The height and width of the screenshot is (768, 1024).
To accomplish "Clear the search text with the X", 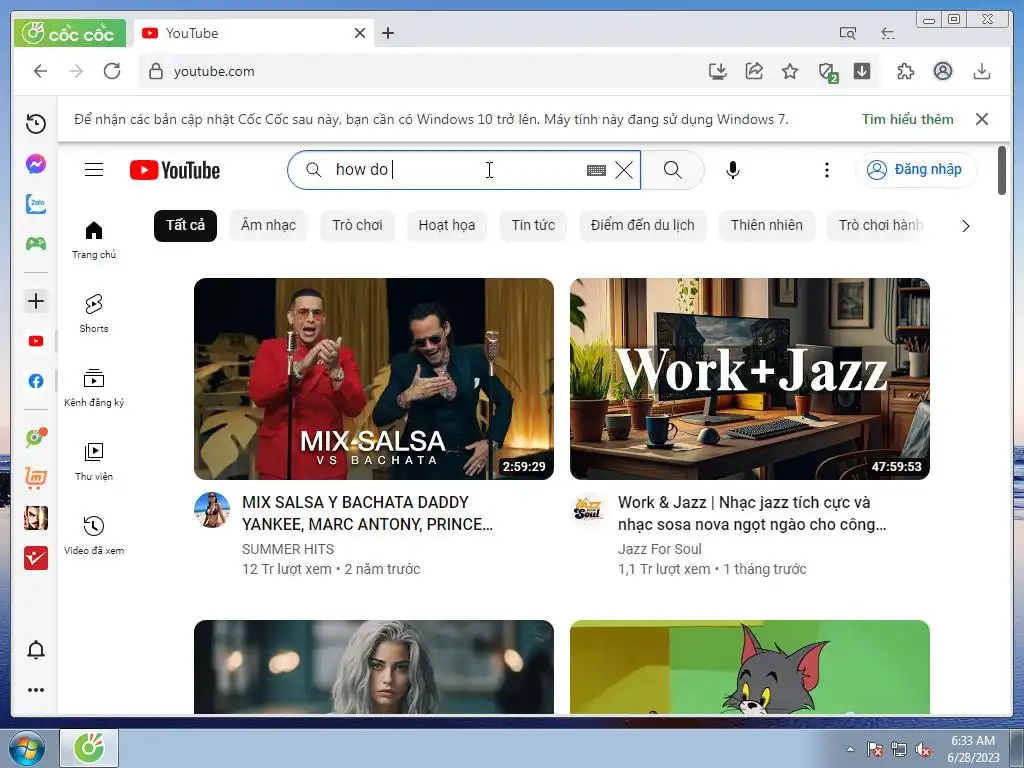I will click(x=624, y=170).
